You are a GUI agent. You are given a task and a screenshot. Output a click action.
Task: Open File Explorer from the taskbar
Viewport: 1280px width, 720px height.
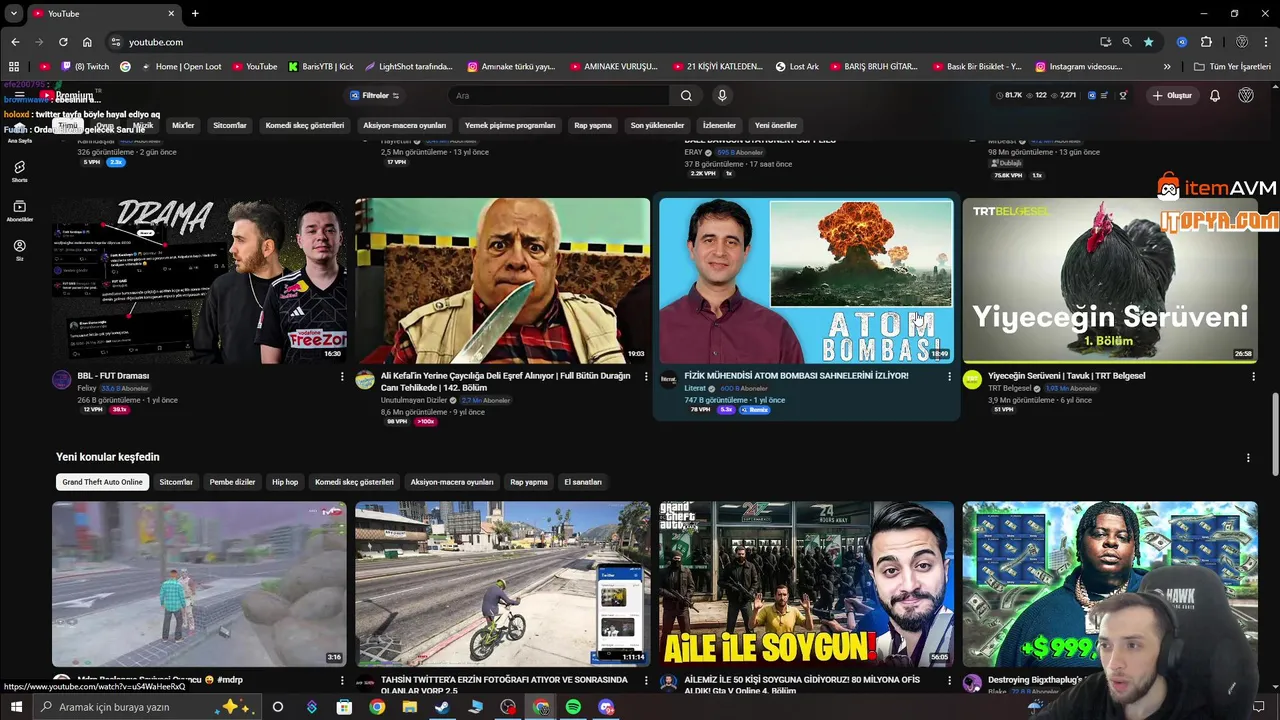[409, 707]
